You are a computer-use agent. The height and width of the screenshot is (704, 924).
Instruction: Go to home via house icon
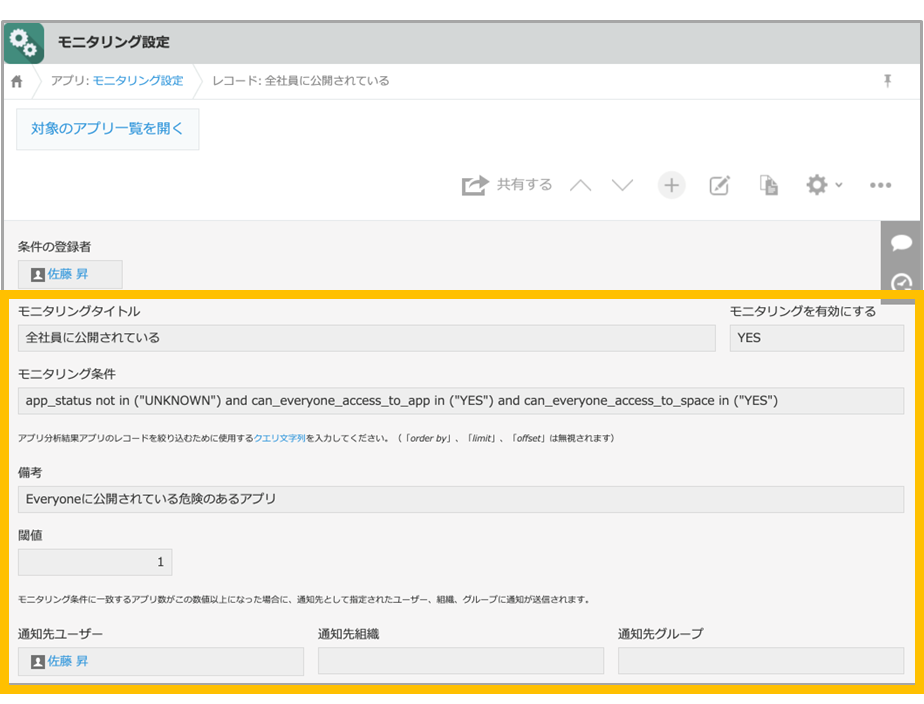[x=17, y=81]
